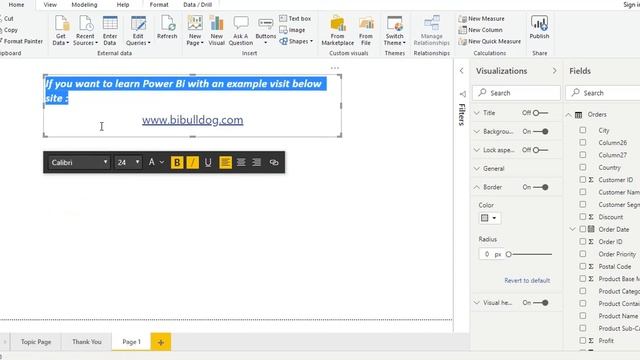640x360 pixels.
Task: Open the Help ribbon tab
Action: pos(123,4)
